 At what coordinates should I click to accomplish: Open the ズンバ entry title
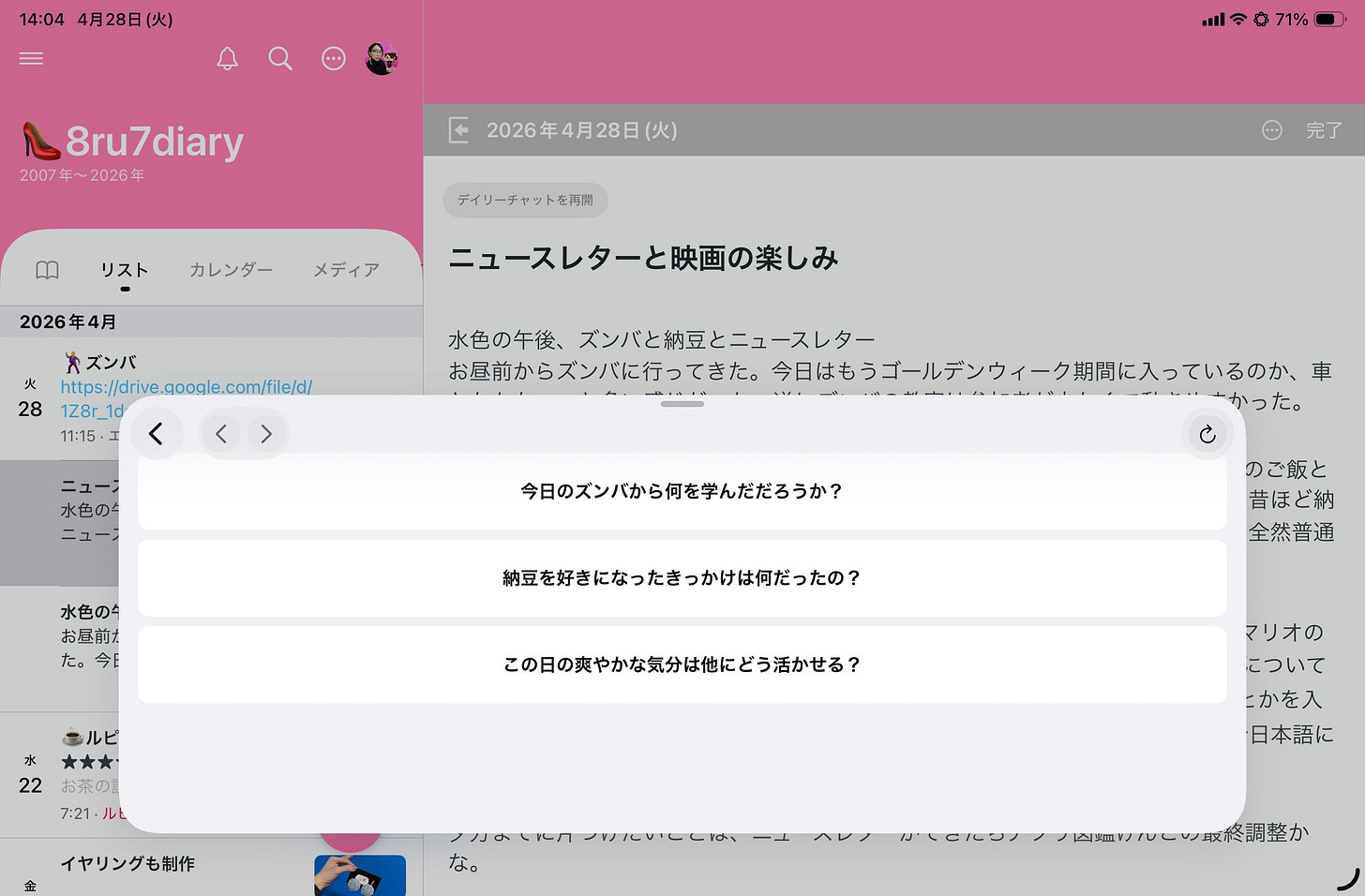click(x=100, y=362)
